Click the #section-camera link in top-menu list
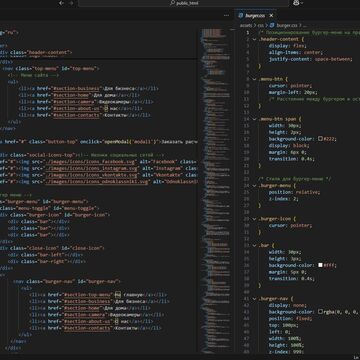Viewport: 360px width, 360px height. pyautogui.click(x=75, y=102)
